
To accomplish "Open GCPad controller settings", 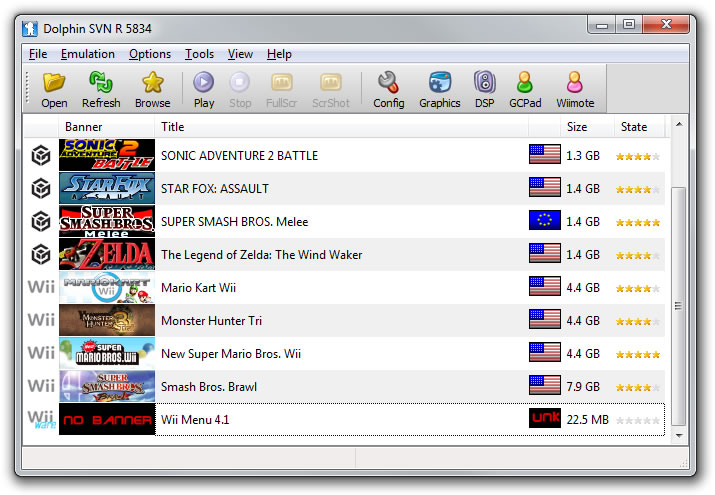I will [524, 89].
